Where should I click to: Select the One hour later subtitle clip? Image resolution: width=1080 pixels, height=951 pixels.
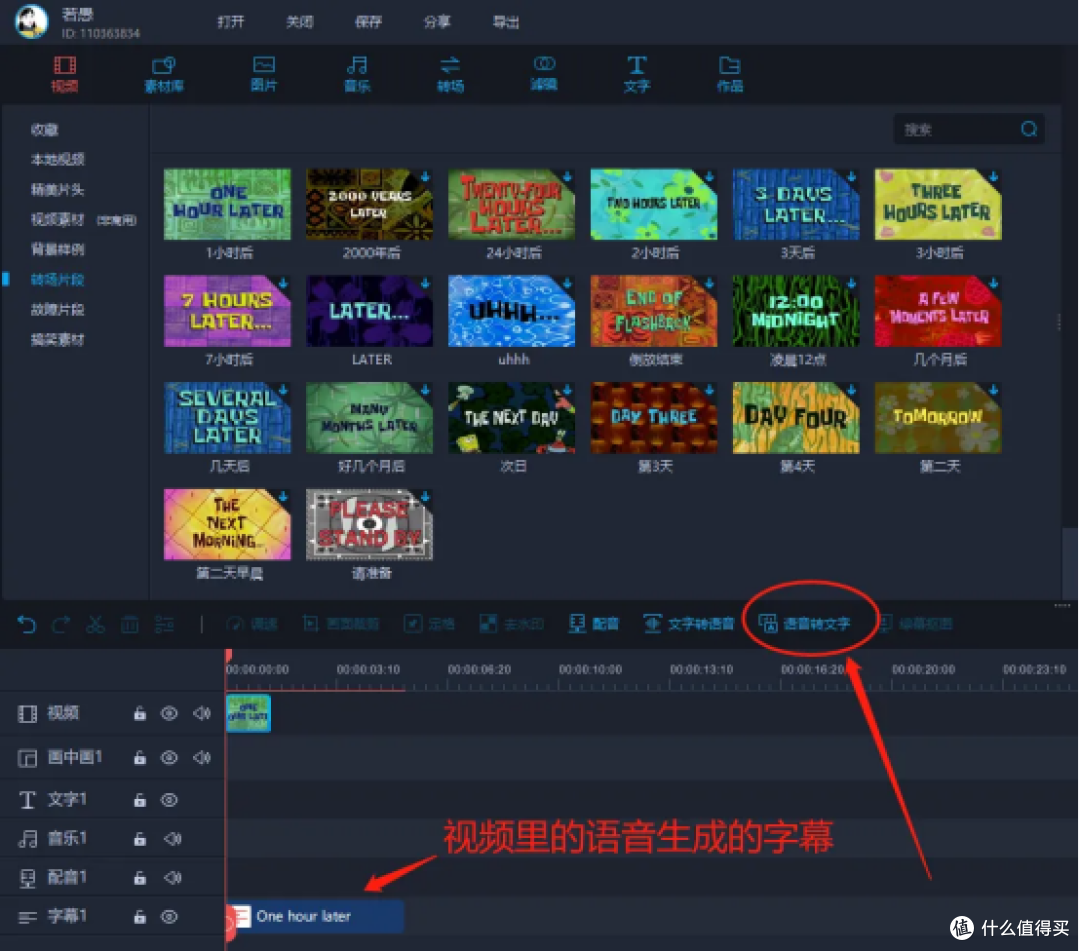click(315, 917)
